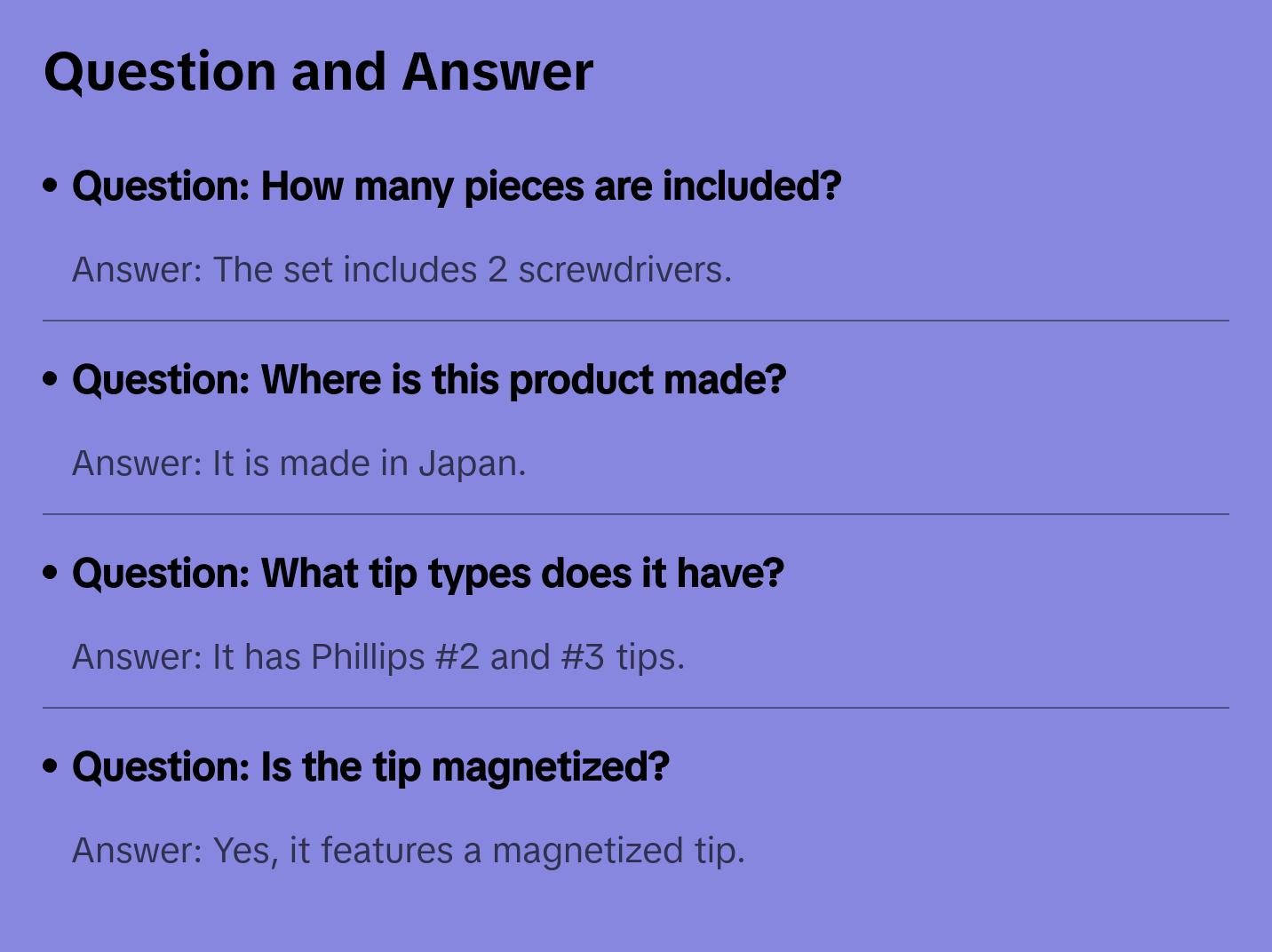
Task: Click the bullet before the tip types question
Action: click(x=51, y=574)
